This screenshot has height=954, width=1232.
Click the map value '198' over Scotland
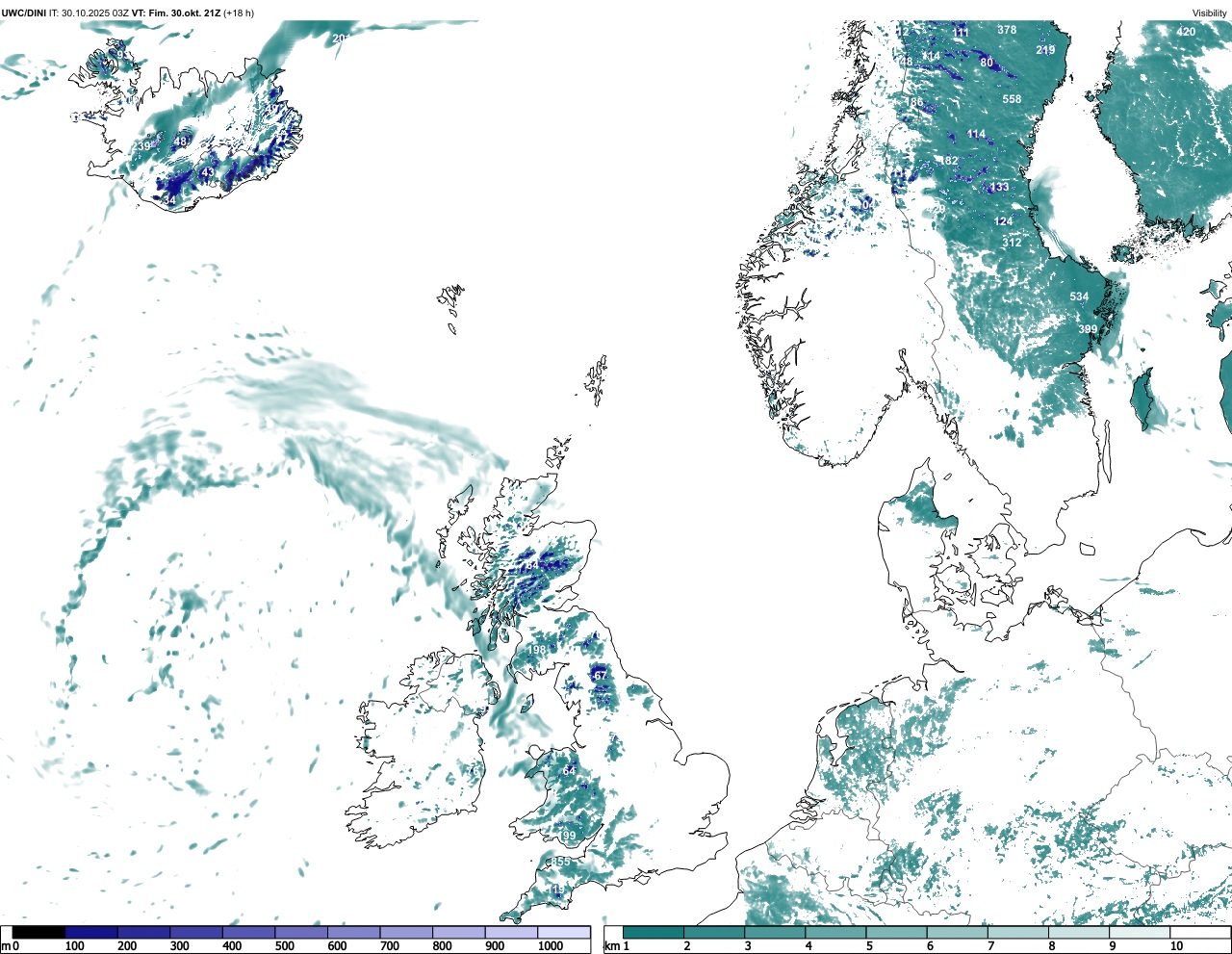coord(536,650)
